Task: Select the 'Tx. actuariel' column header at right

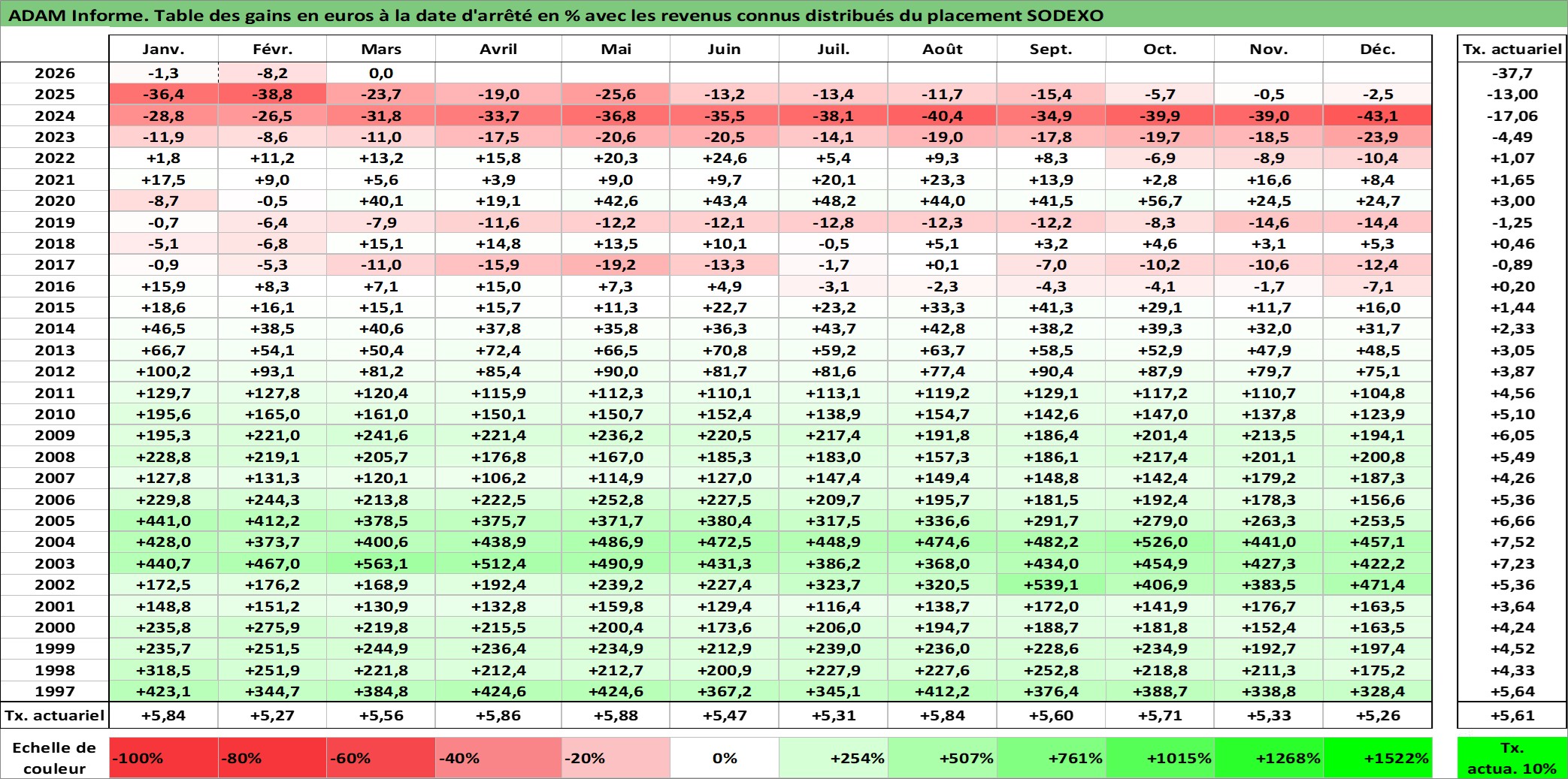Action: [x=1512, y=49]
